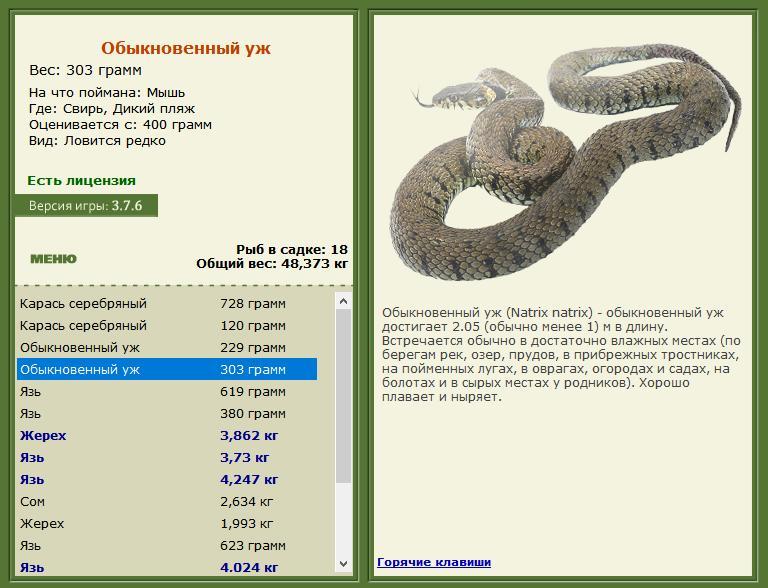Open the Горячие клавиши link
Image resolution: width=768 pixels, height=588 pixels.
(434, 562)
